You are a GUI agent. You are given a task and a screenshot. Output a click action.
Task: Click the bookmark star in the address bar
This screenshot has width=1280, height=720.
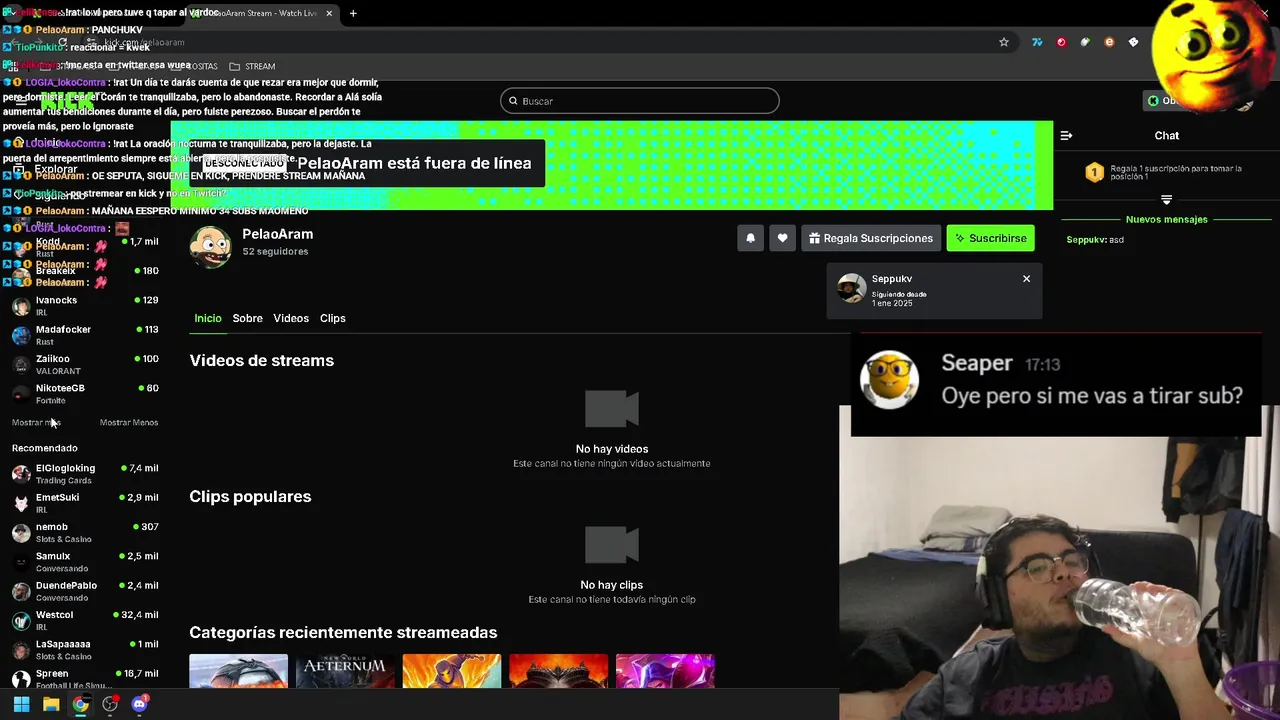pyautogui.click(x=1004, y=42)
